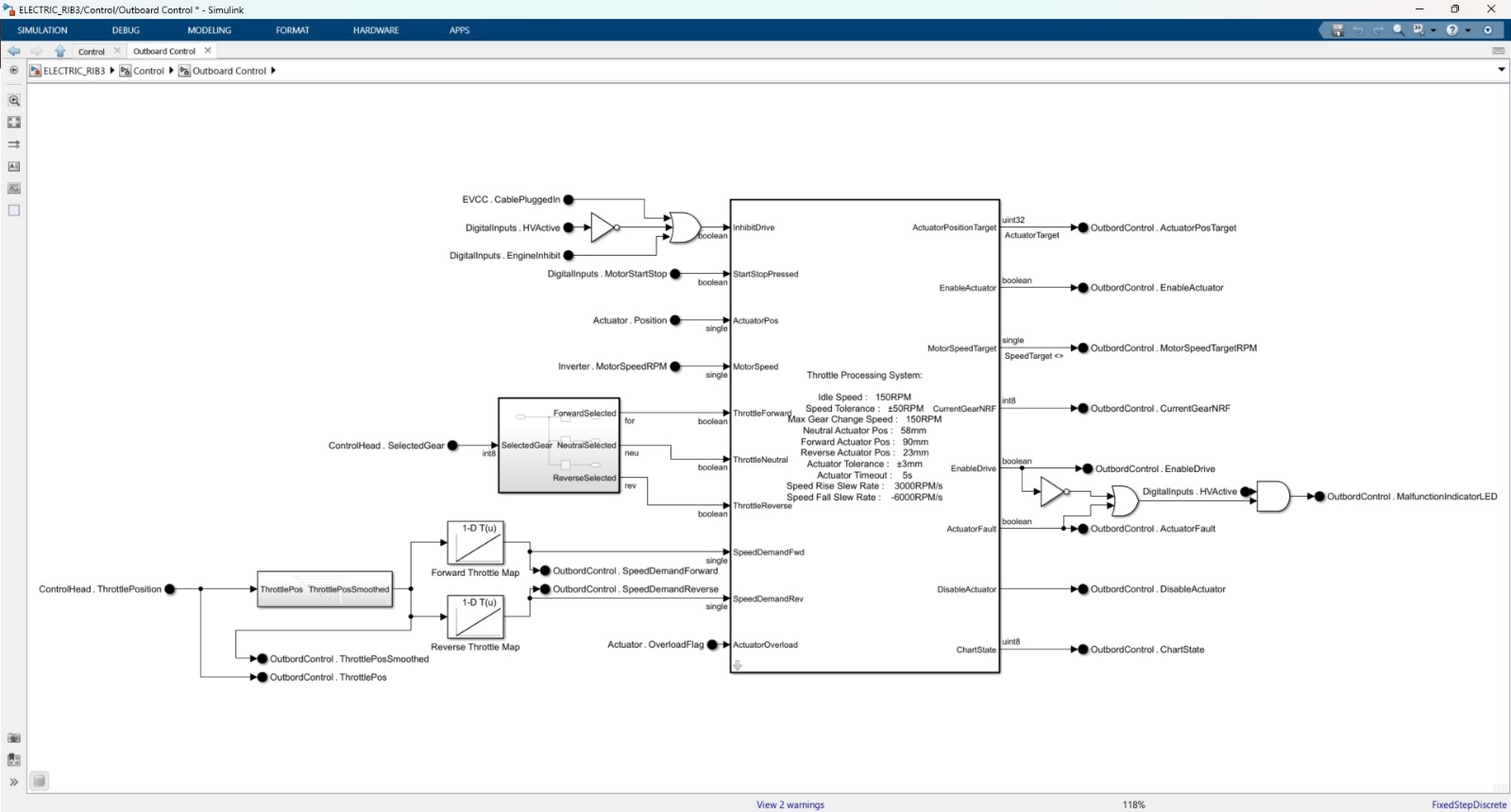Viewport: 1511px width, 812px height.
Task: Click the Back navigation arrow
Action: (x=14, y=51)
